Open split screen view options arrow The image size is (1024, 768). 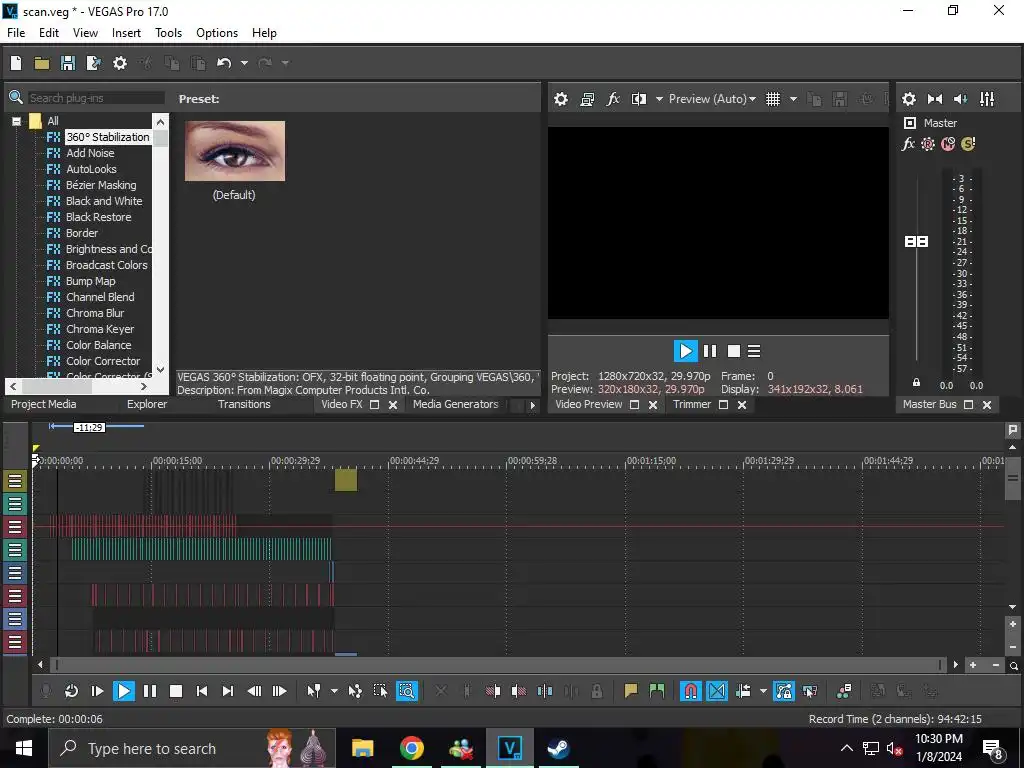coord(659,99)
